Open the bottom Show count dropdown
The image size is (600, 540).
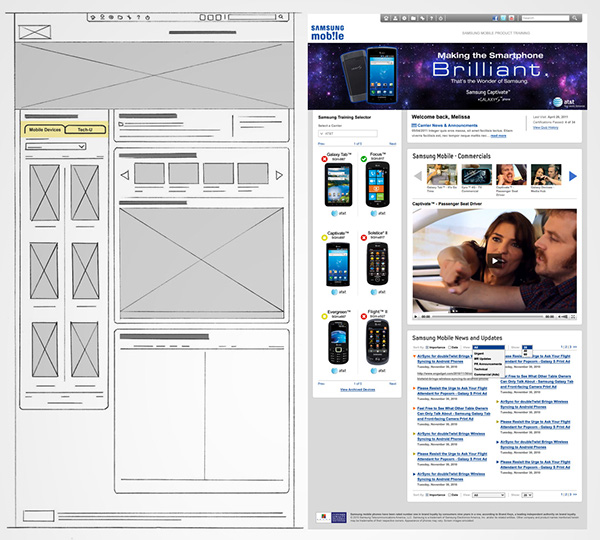click(527, 495)
